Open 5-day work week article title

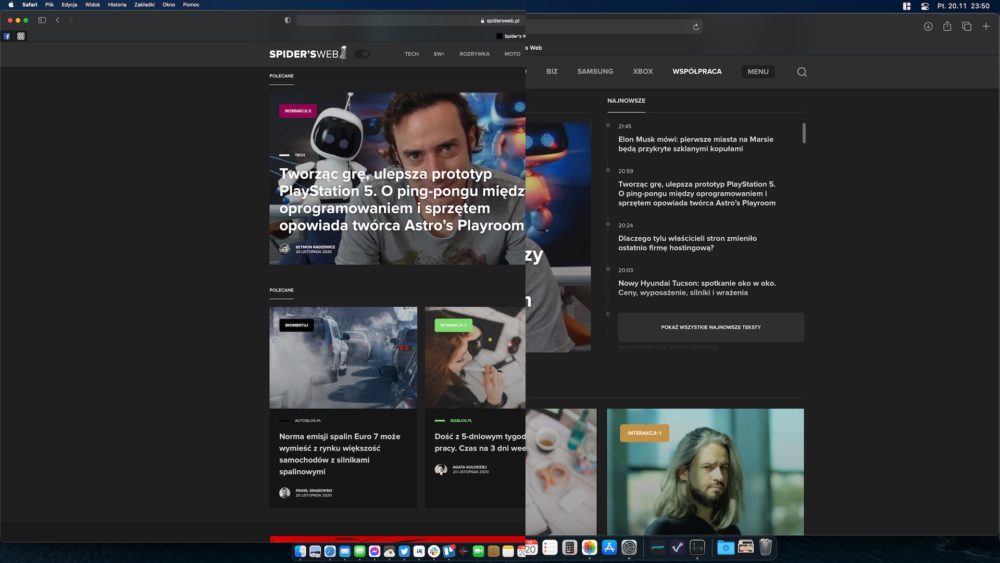(x=480, y=442)
